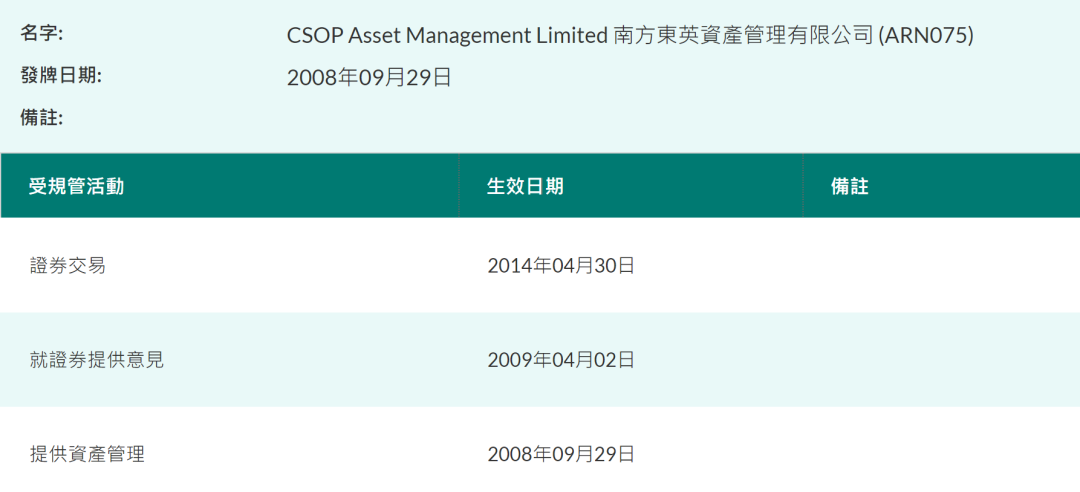This screenshot has height=492, width=1080.
Task: Click the 備註 column header in the table
Action: [850, 186]
